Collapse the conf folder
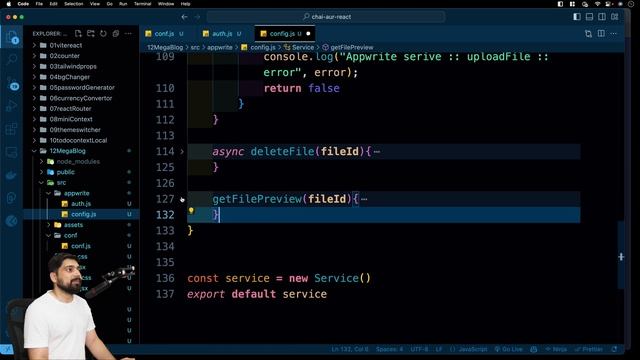The width and height of the screenshot is (640, 360). click(70, 235)
